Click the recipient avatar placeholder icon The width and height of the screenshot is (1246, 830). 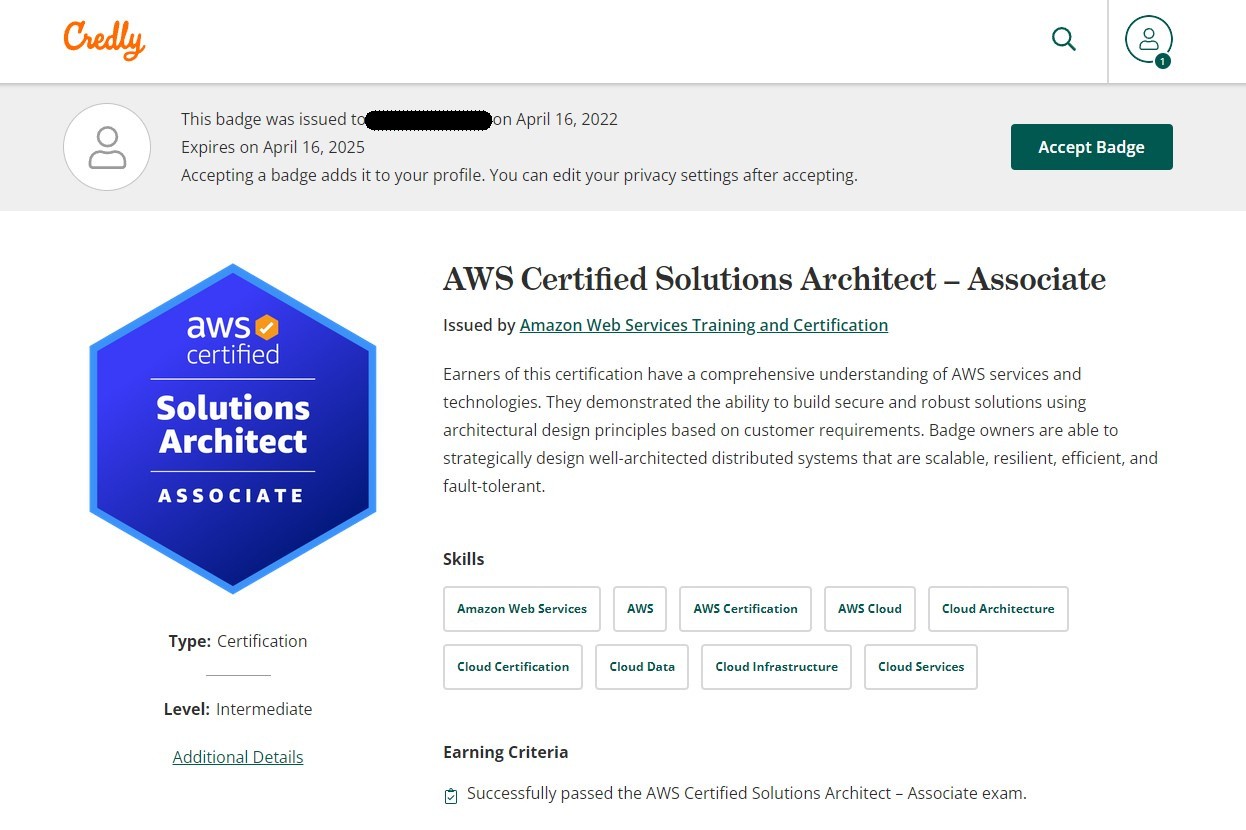(x=107, y=147)
